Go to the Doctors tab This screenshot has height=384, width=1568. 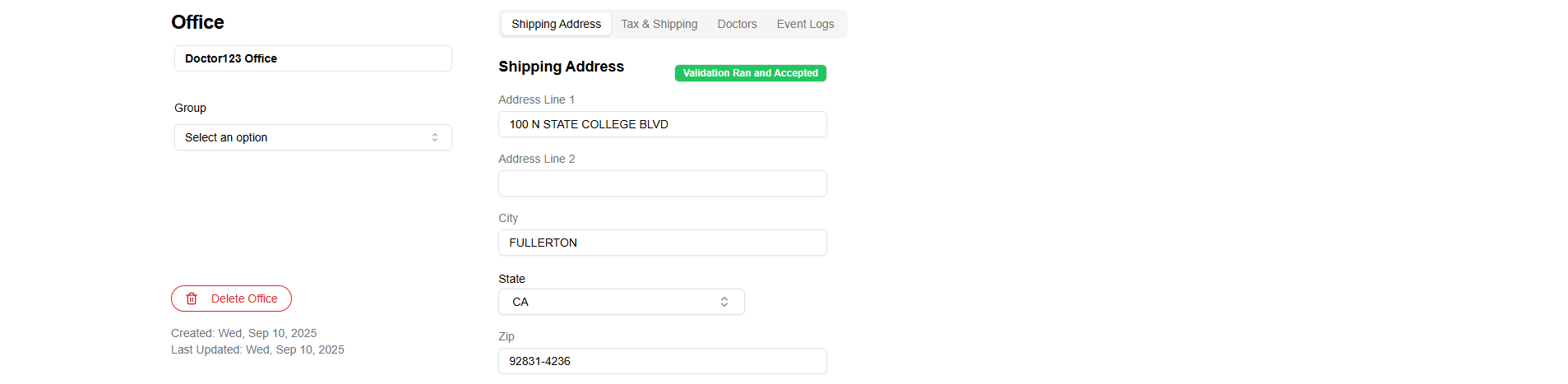[737, 24]
